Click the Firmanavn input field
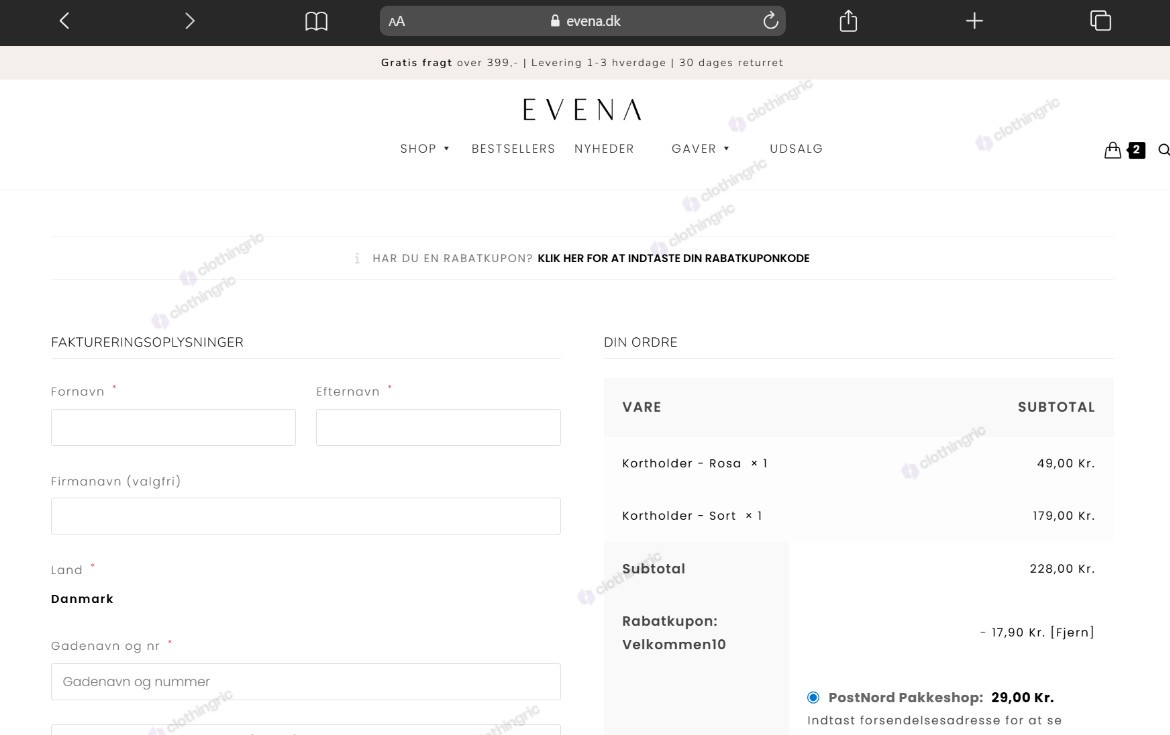This screenshot has height=735, width=1170. coord(306,516)
